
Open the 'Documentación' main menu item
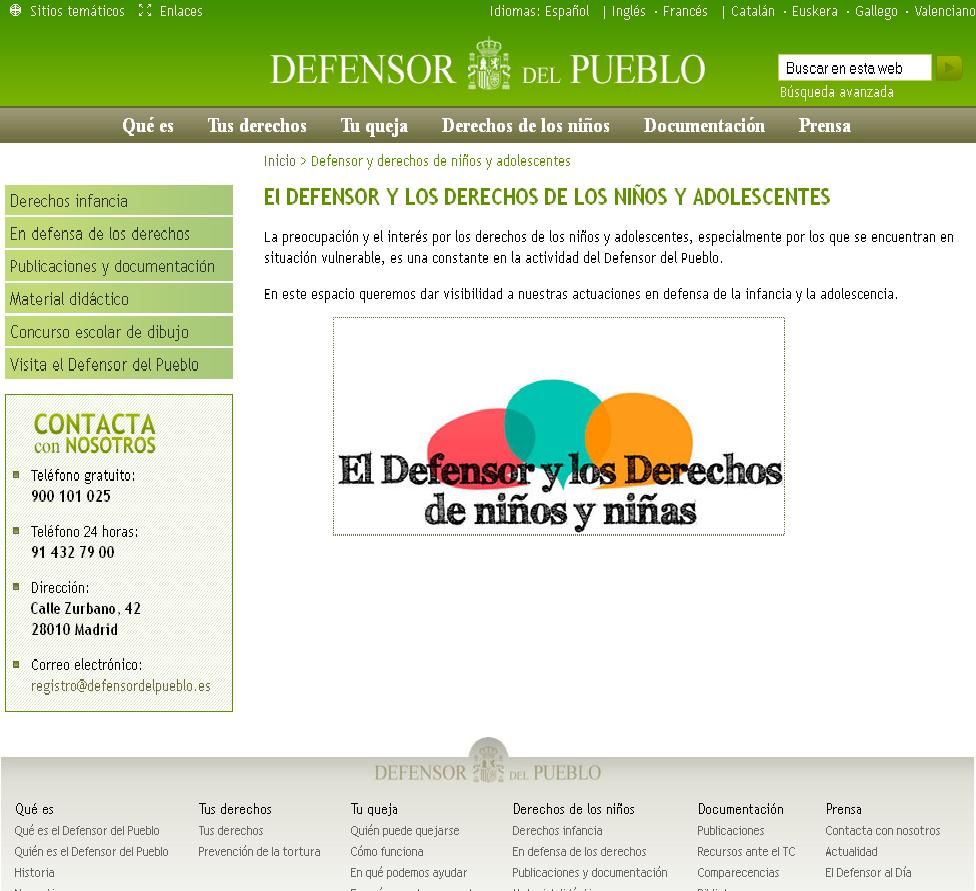click(x=704, y=126)
